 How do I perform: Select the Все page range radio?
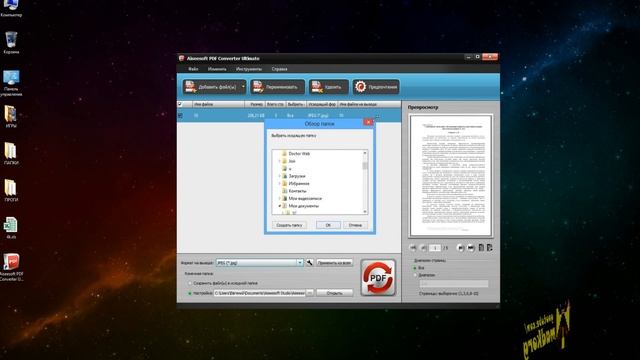coord(415,268)
